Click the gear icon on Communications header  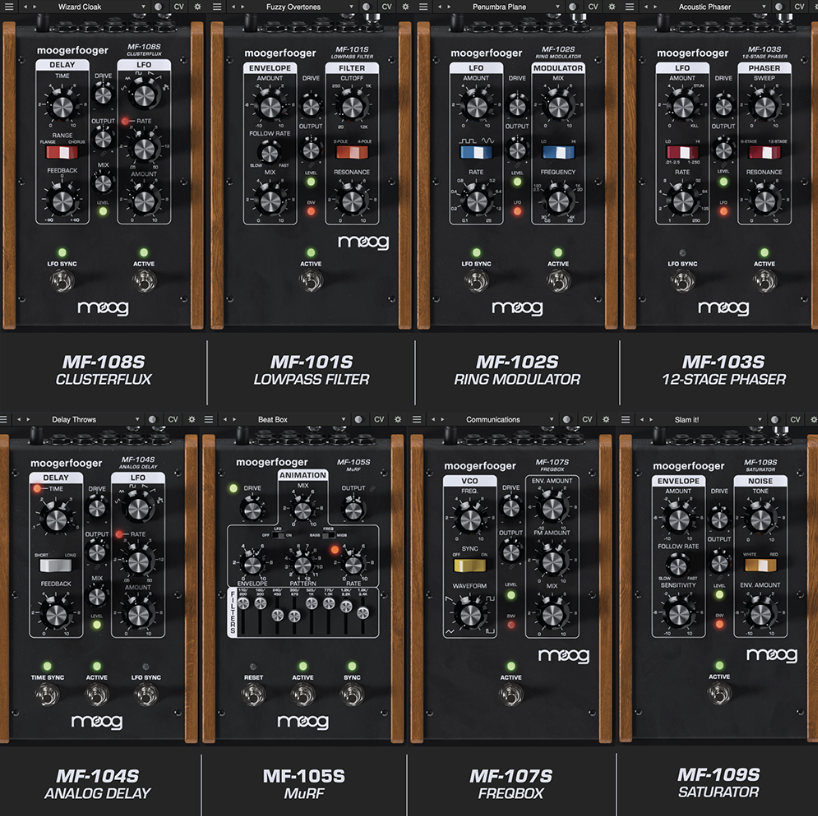[x=606, y=419]
